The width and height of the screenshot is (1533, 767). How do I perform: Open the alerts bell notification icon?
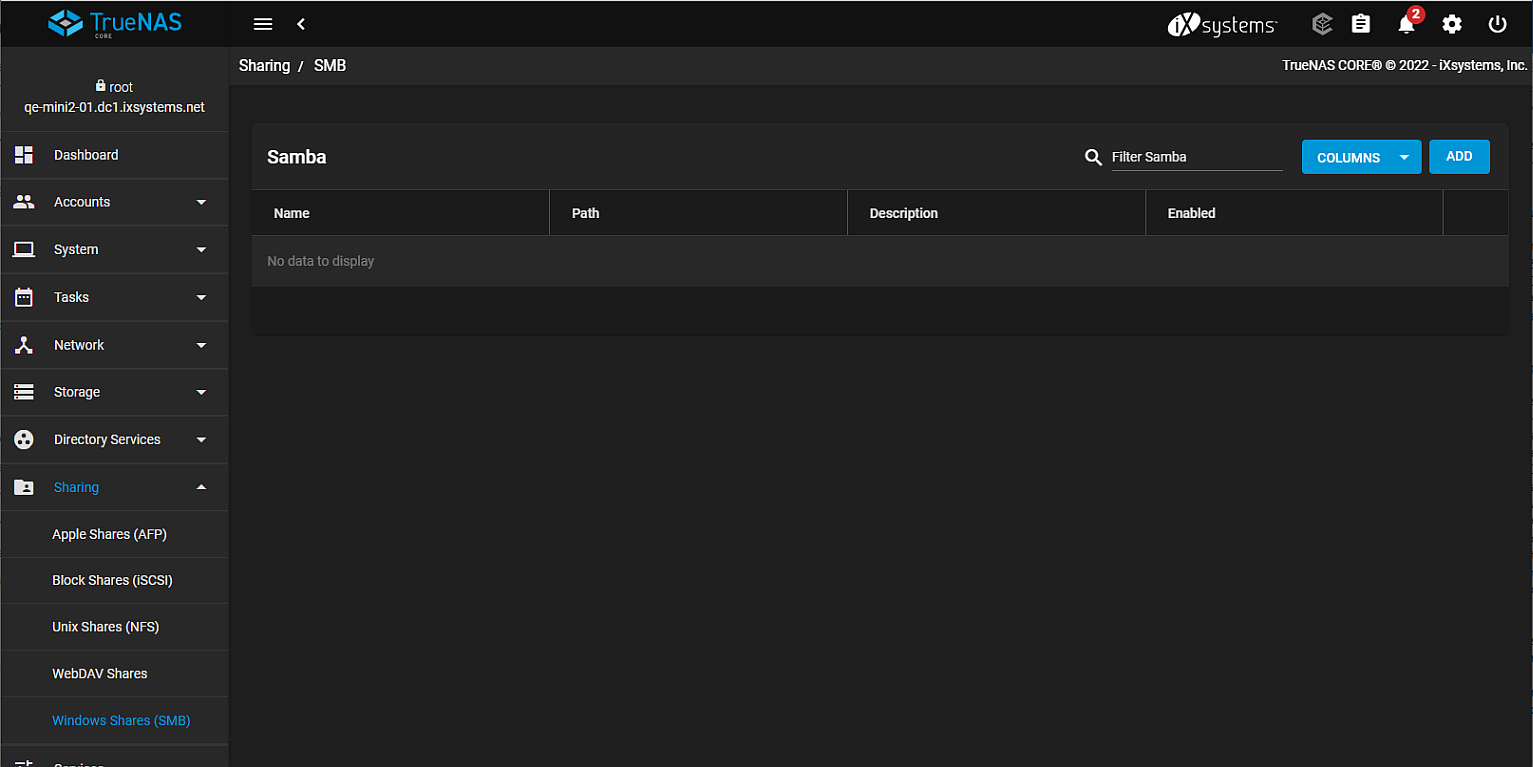coord(1406,24)
